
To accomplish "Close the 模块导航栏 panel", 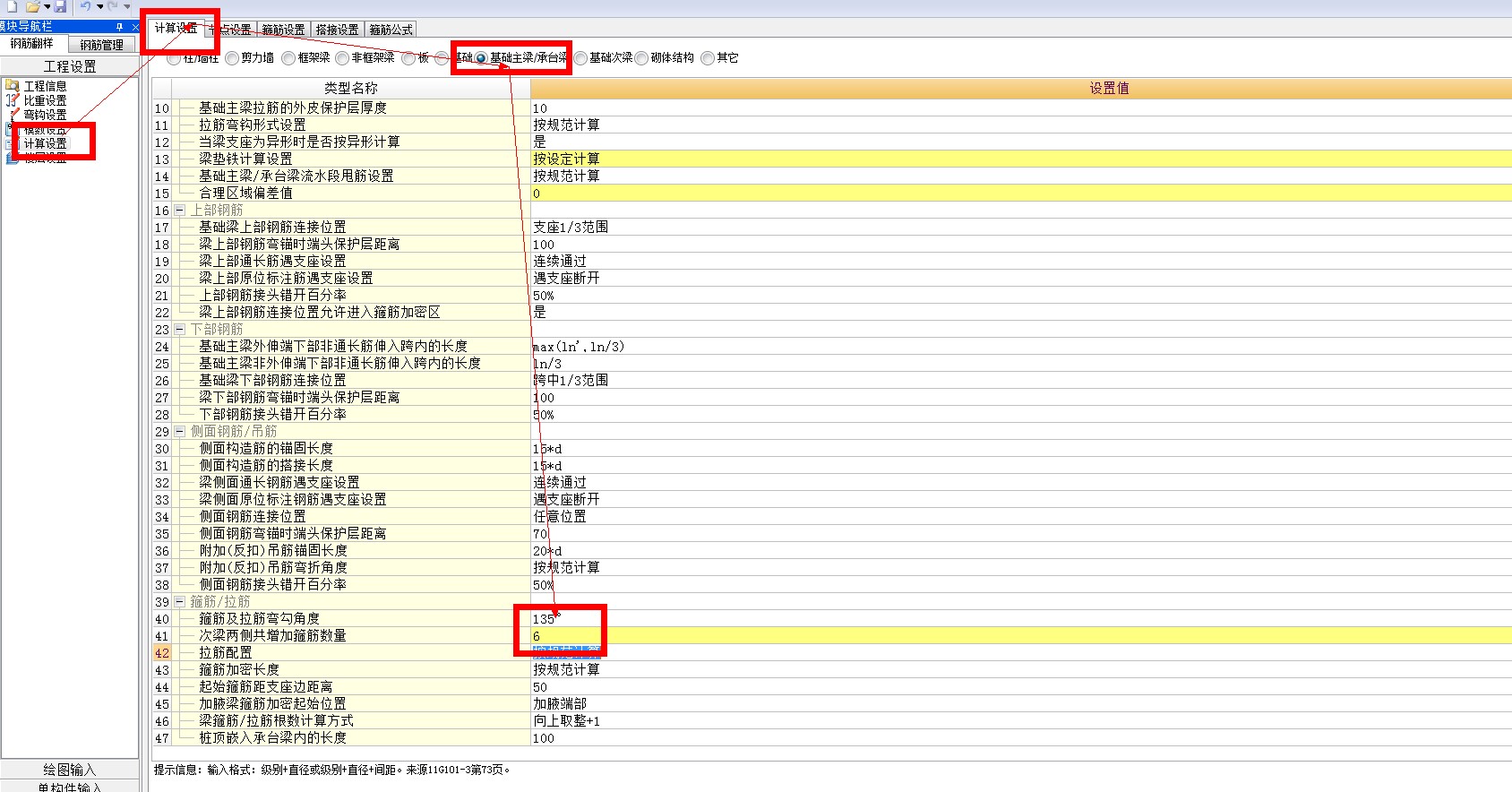I will (134, 27).
